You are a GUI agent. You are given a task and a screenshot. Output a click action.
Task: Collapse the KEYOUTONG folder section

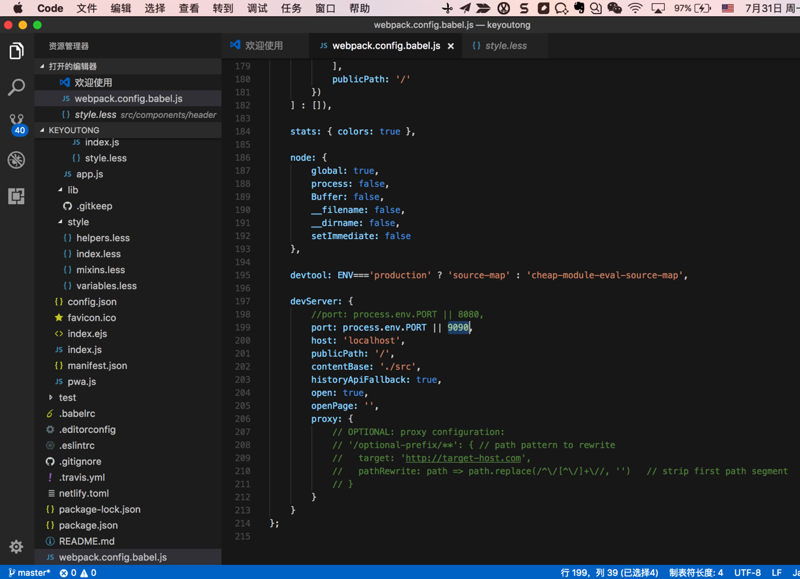74,130
